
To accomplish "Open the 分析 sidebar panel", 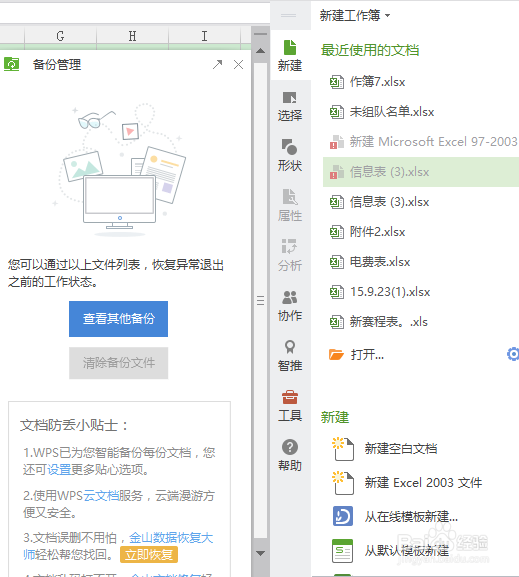I will [290, 255].
